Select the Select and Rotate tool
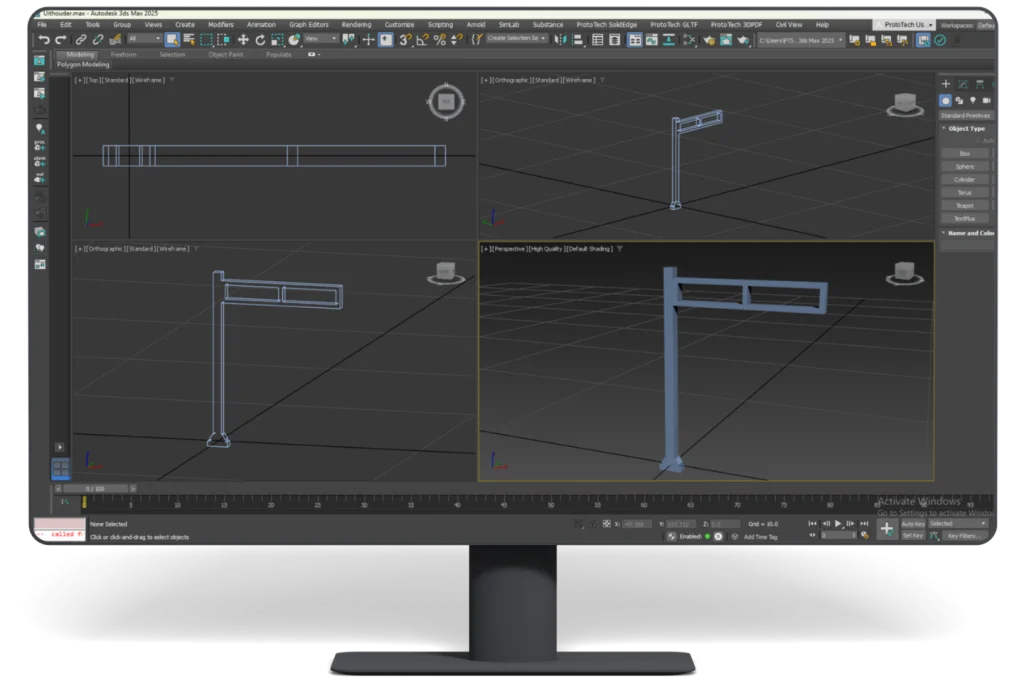Image resolution: width=1024 pixels, height=683 pixels. click(x=260, y=40)
